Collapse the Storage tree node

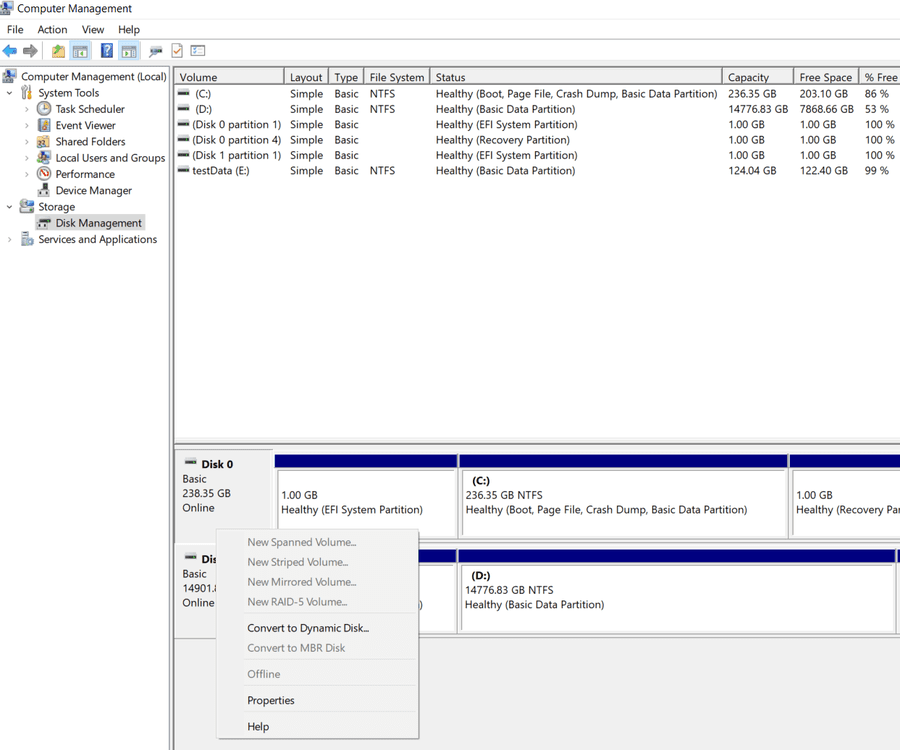coord(9,207)
